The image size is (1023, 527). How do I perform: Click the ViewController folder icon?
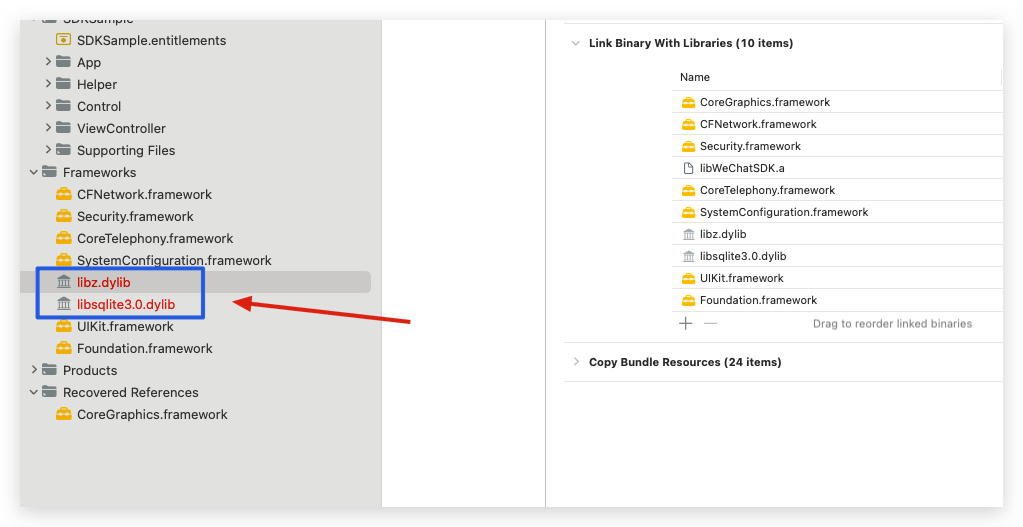pos(63,128)
